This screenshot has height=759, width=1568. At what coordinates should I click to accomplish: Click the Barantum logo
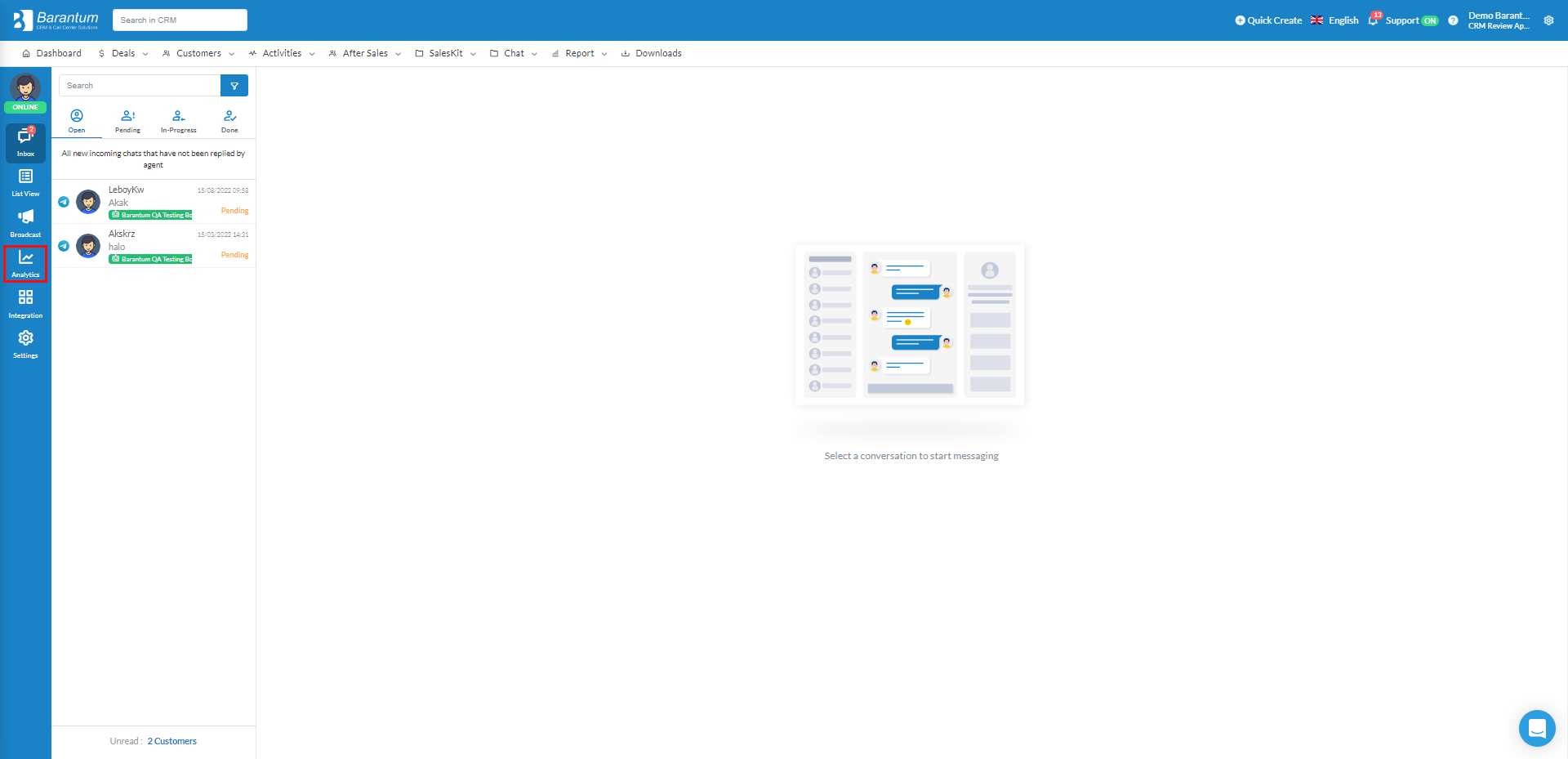click(56, 20)
